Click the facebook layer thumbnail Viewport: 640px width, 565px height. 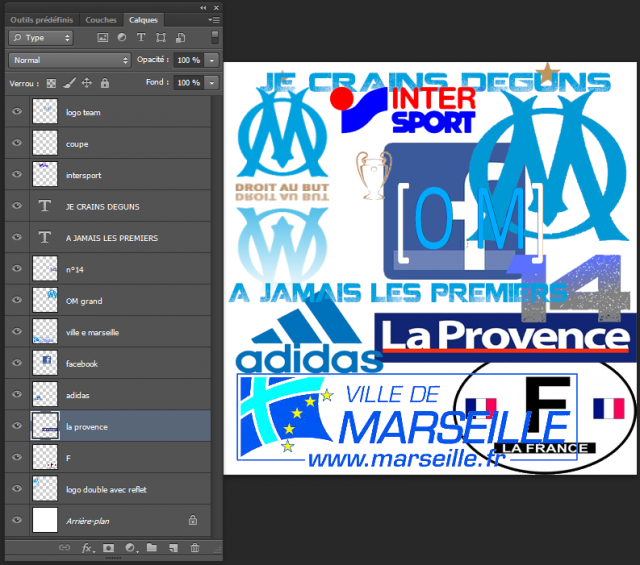45,363
